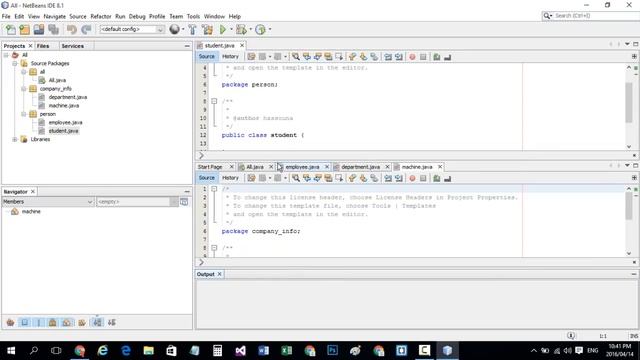Switch to the employee.java editor tab
Viewport: 640px width, 360px height.
click(x=302, y=167)
